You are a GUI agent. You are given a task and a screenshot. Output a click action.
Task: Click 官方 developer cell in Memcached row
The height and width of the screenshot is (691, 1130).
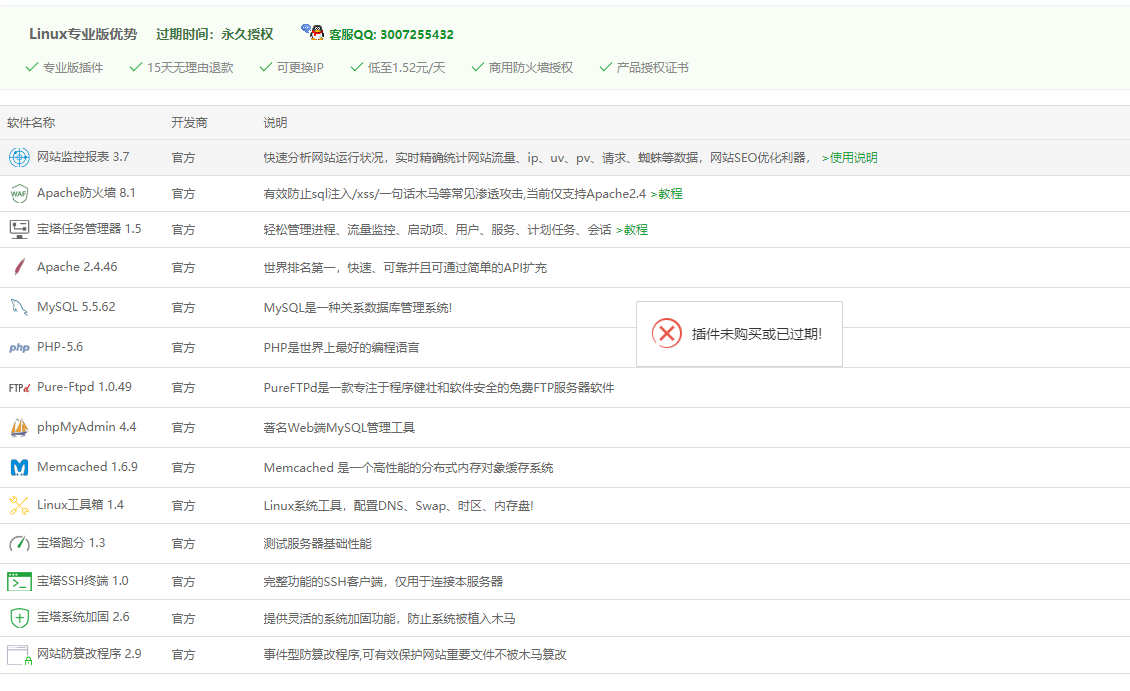[183, 468]
